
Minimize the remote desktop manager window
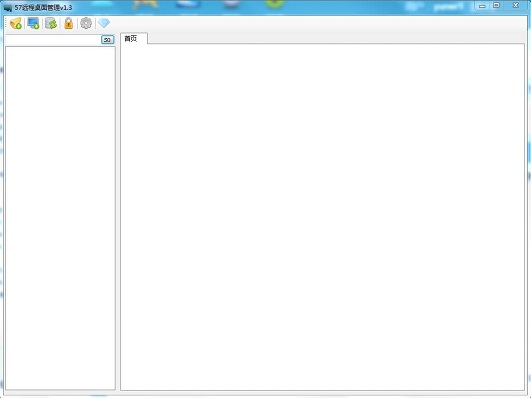482,6
